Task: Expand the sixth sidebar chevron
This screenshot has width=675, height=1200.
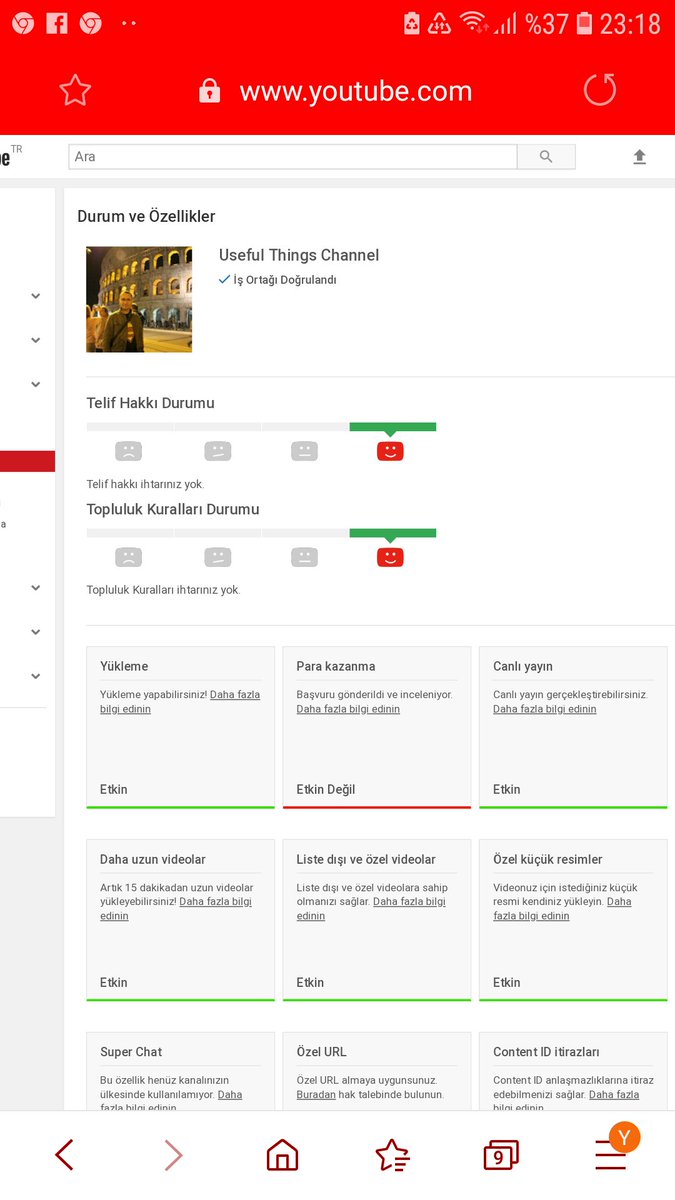Action: [36, 676]
